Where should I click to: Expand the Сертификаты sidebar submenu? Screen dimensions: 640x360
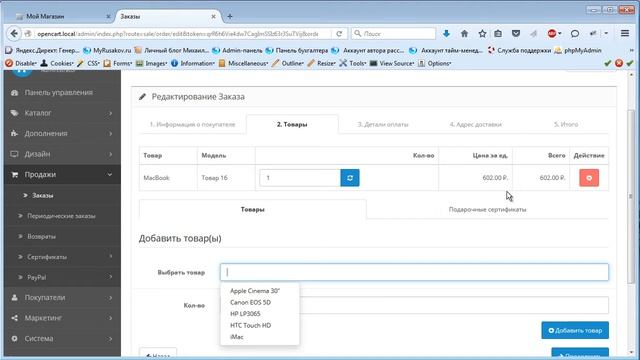pos(62,257)
